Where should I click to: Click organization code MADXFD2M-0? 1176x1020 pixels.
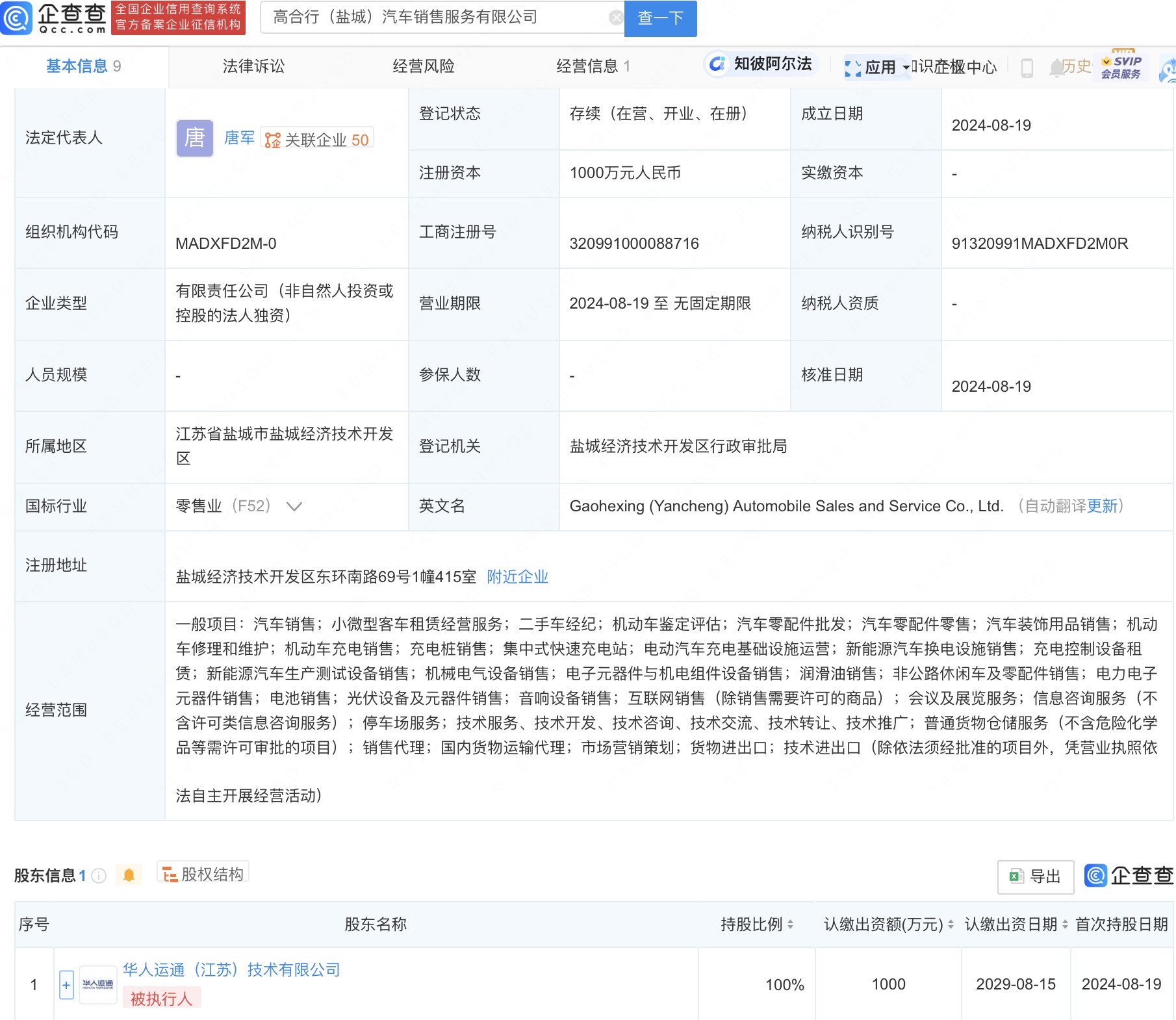226,244
